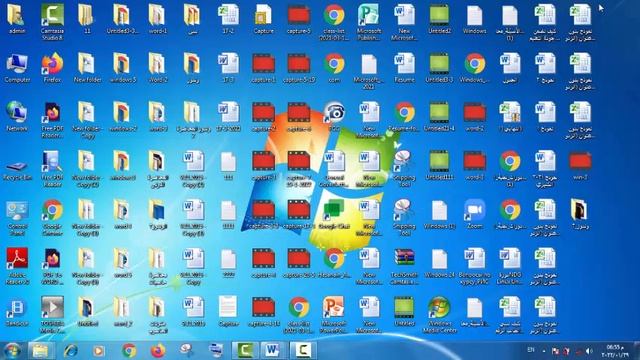Launch the TOSHIBA Media Controller shortcut
Viewport: 640px width, 360px height.
pos(52,315)
